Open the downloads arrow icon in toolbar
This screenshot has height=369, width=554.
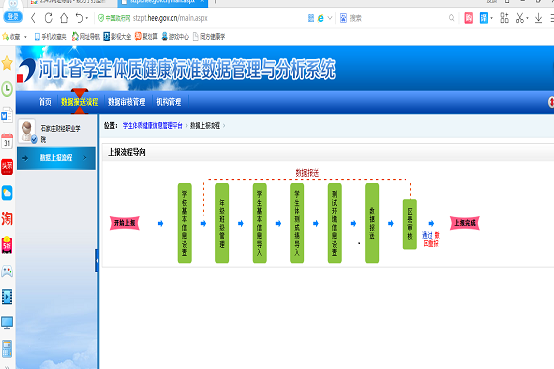(538, 18)
